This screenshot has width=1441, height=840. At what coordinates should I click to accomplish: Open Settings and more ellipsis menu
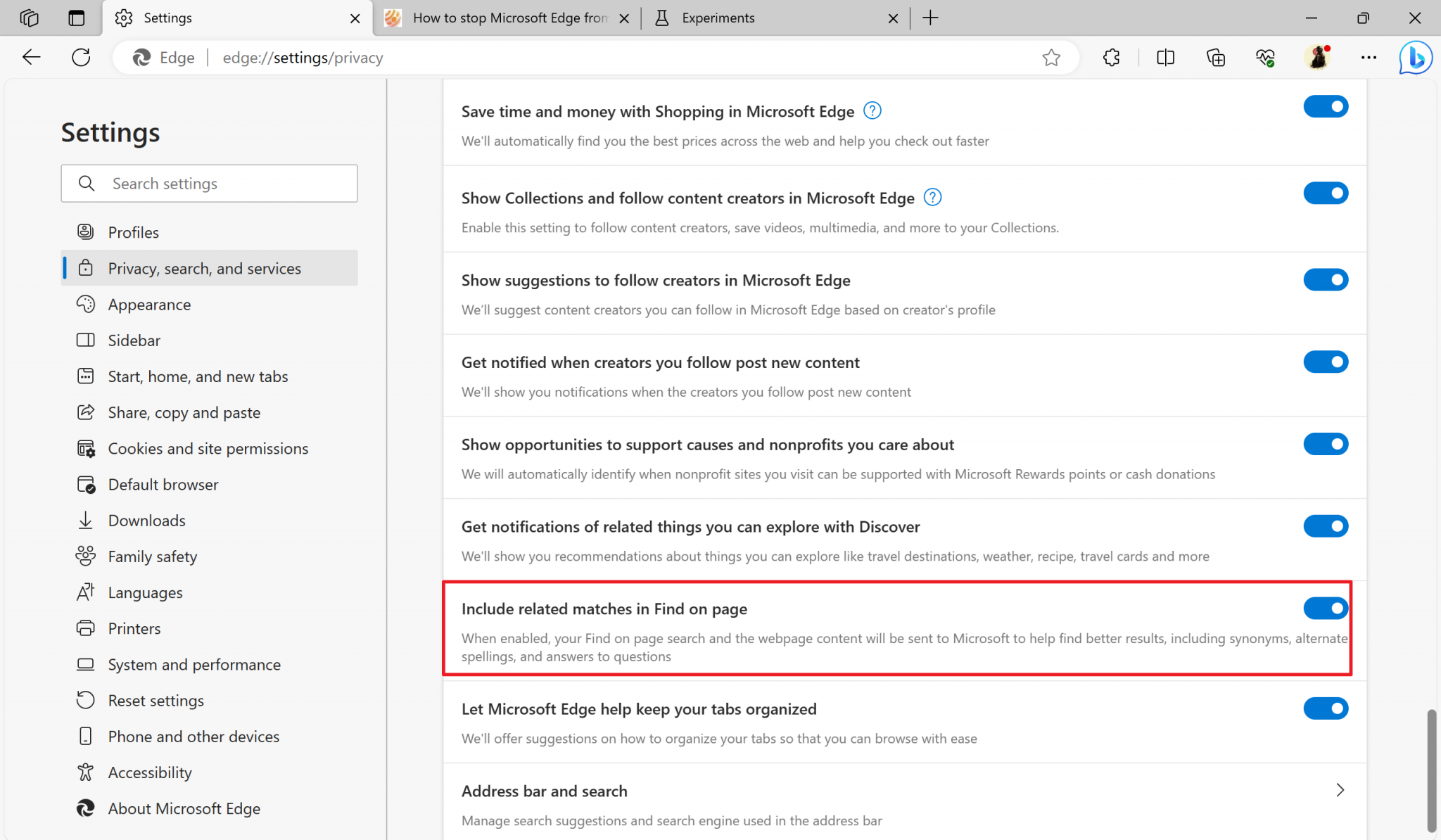[x=1369, y=57]
